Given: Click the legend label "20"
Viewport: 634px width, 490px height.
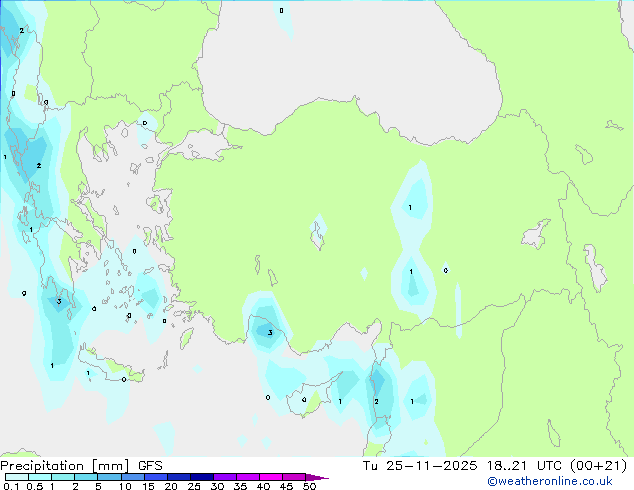Looking at the screenshot, I should coord(171,486).
